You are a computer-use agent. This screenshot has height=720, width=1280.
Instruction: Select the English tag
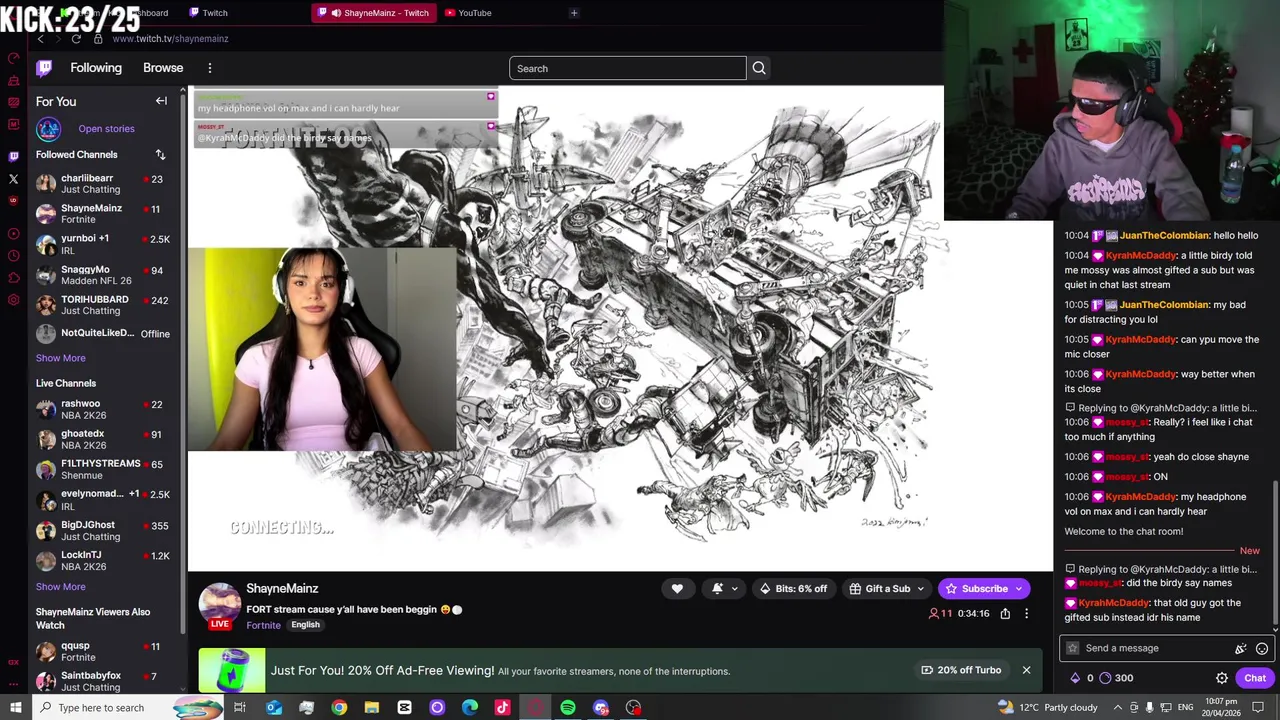[305, 625]
